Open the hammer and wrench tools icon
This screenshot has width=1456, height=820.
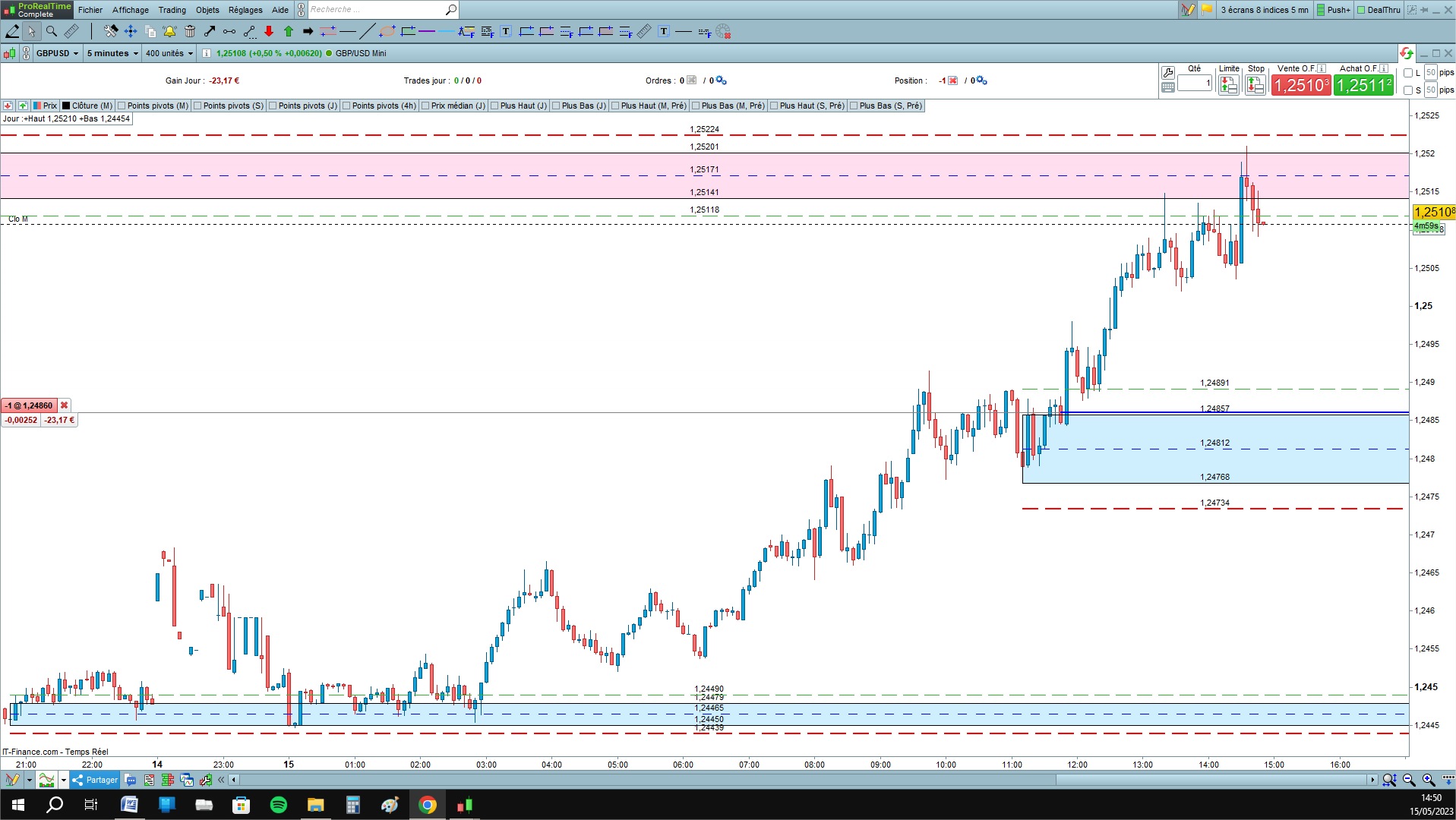[111, 31]
